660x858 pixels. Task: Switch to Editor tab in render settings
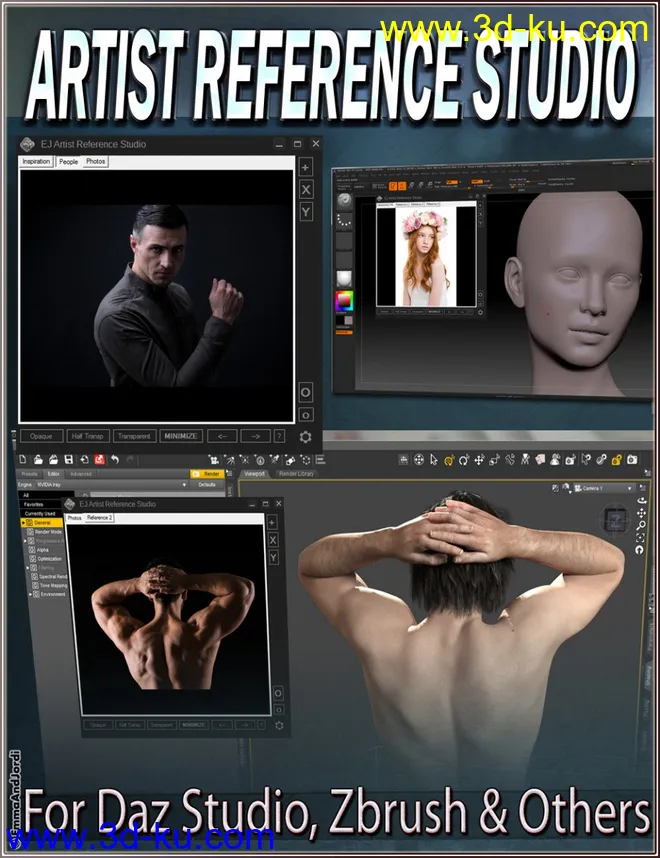click(x=54, y=474)
